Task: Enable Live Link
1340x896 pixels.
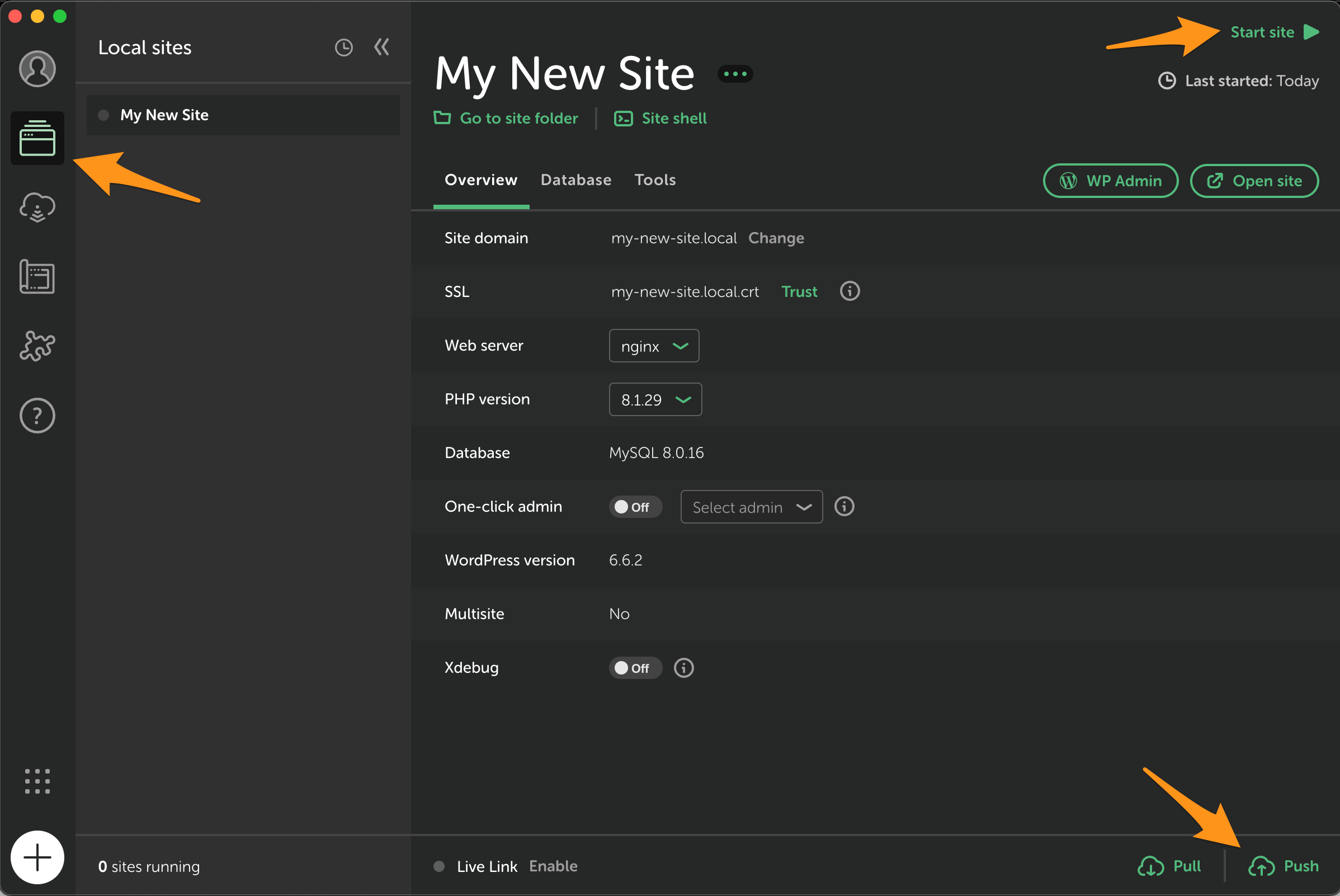Action: tap(553, 866)
